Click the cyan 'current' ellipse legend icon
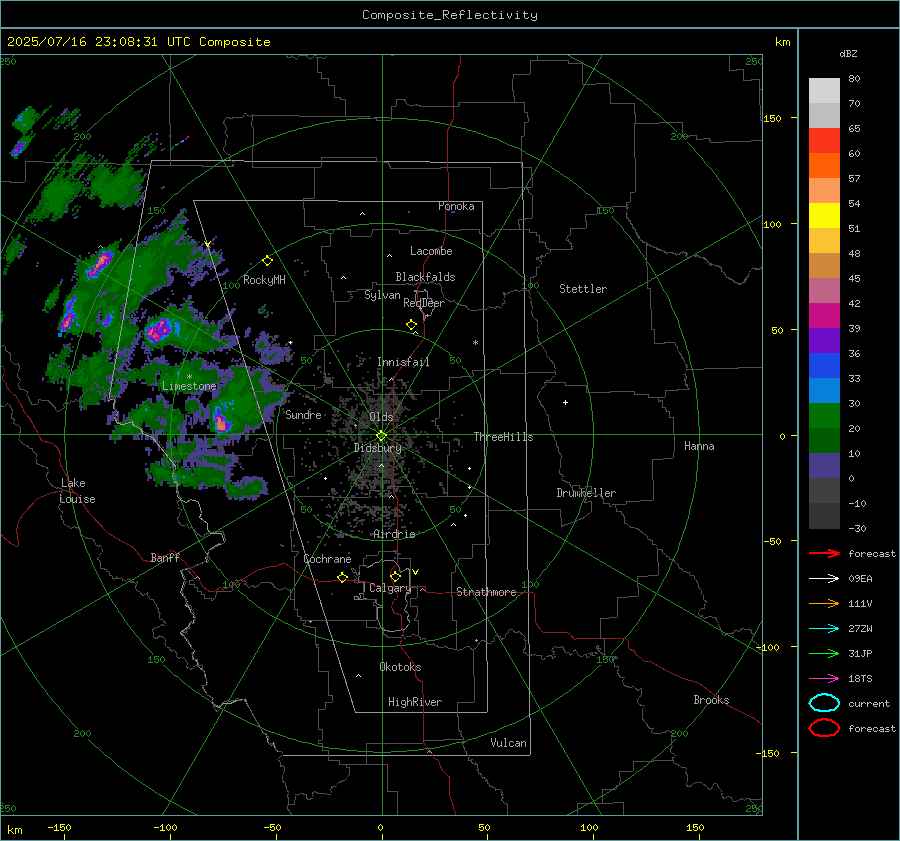The height and width of the screenshot is (841, 900). point(824,703)
